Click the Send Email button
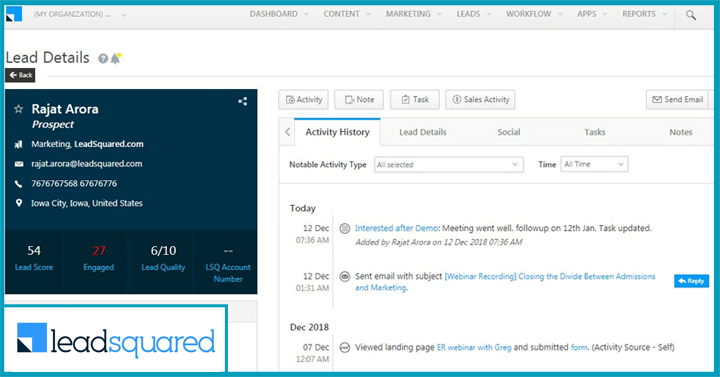The height and width of the screenshot is (377, 720). coord(677,100)
